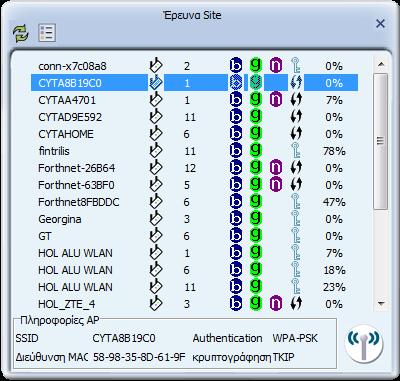The height and width of the screenshot is (381, 400).
Task: Click the 802.11b icon for CYTAA4701
Action: click(236, 100)
